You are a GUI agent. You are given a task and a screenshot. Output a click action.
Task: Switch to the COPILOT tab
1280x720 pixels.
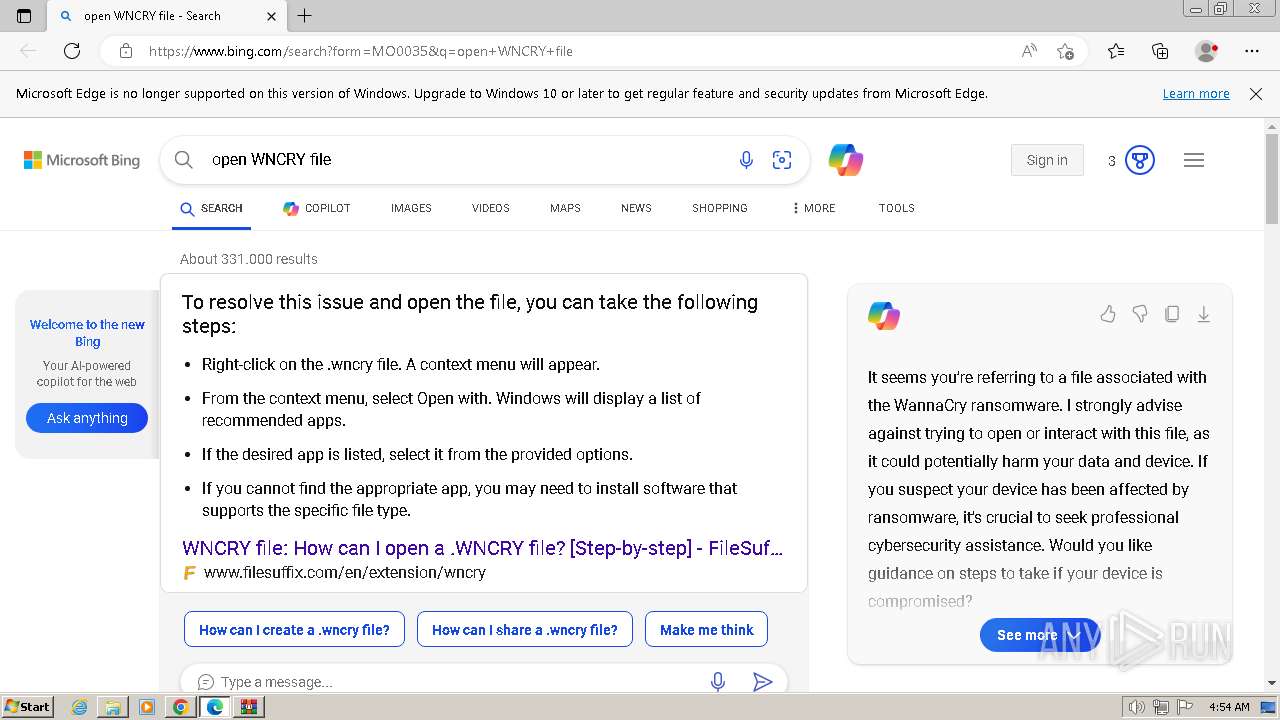[317, 208]
